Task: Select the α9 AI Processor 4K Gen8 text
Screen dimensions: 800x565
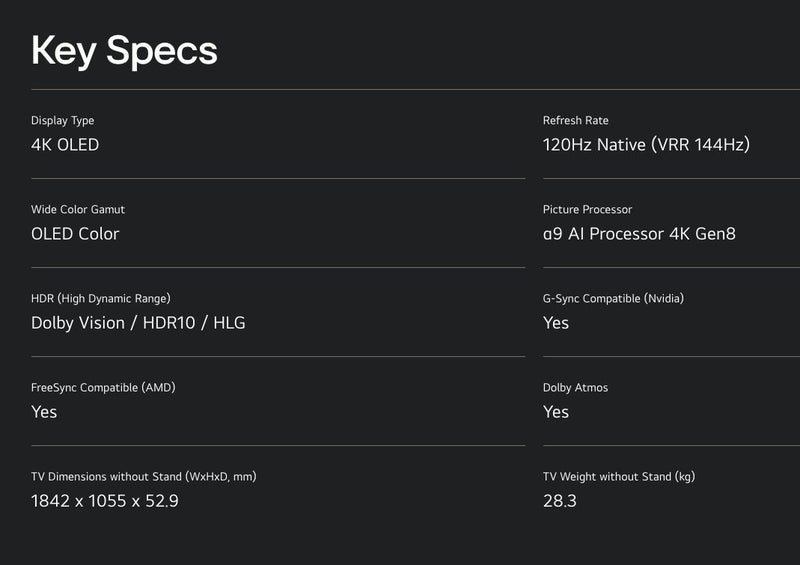Action: click(639, 234)
